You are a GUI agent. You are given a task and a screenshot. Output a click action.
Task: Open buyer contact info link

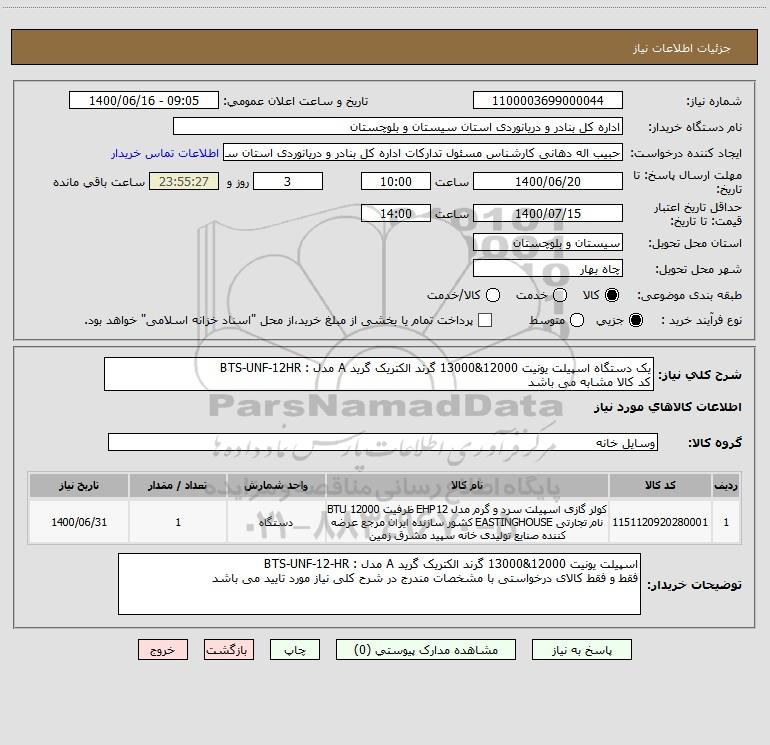165,153
